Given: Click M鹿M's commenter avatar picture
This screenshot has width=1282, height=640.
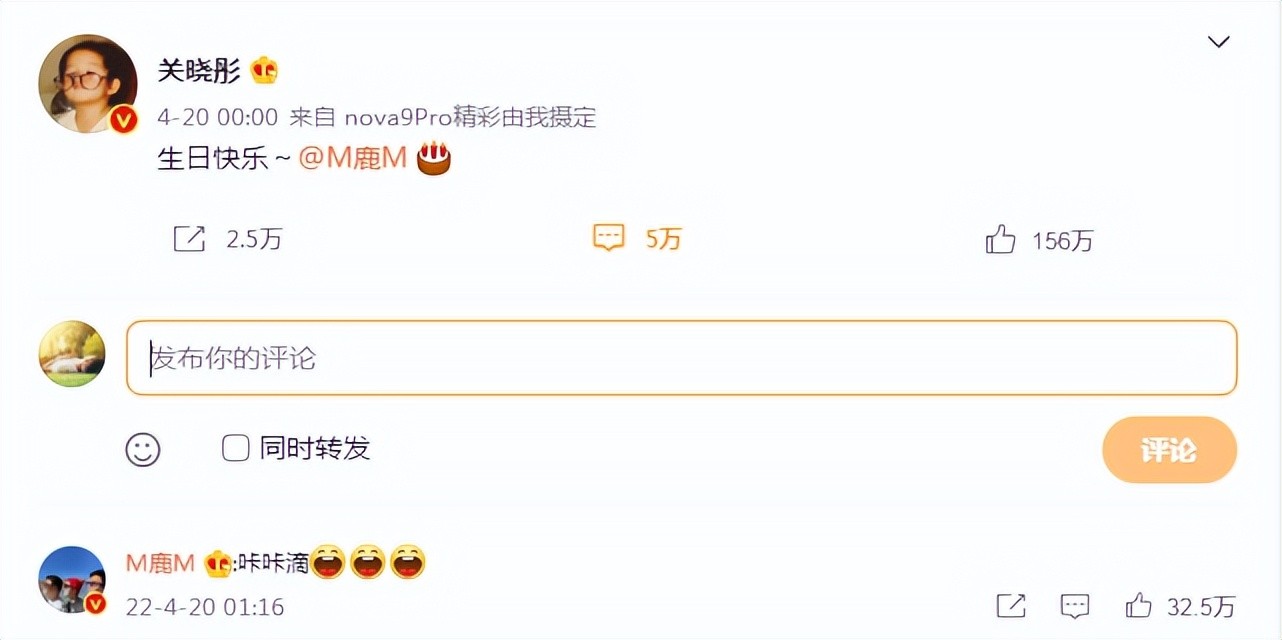Looking at the screenshot, I should click(x=72, y=580).
